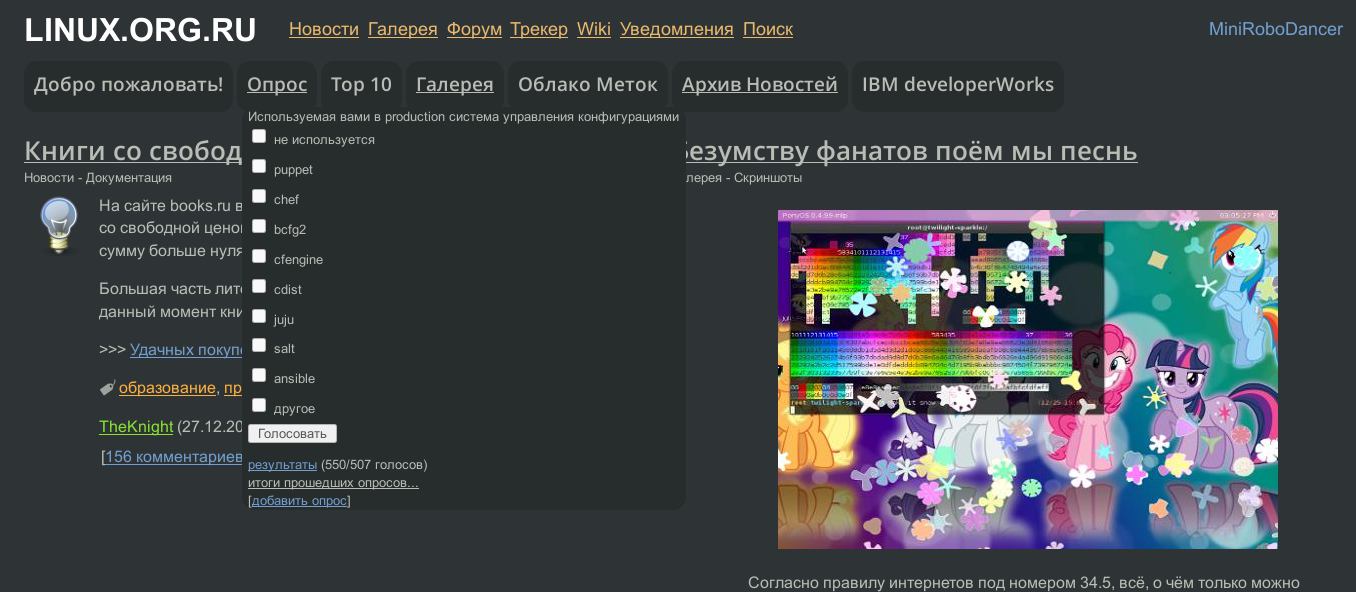Viewport: 1356px width, 592px height.
Task: Click the "Новости - Документация" section label
Action: [98, 178]
